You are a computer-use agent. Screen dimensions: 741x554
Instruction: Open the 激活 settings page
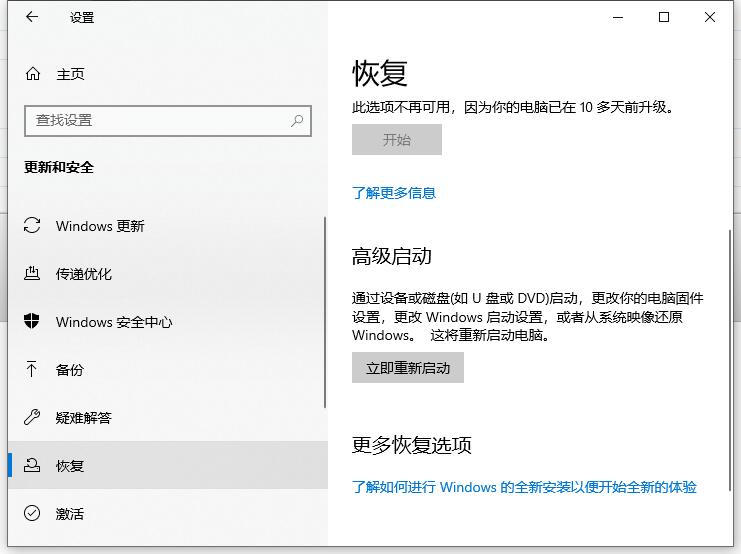[x=168, y=513]
